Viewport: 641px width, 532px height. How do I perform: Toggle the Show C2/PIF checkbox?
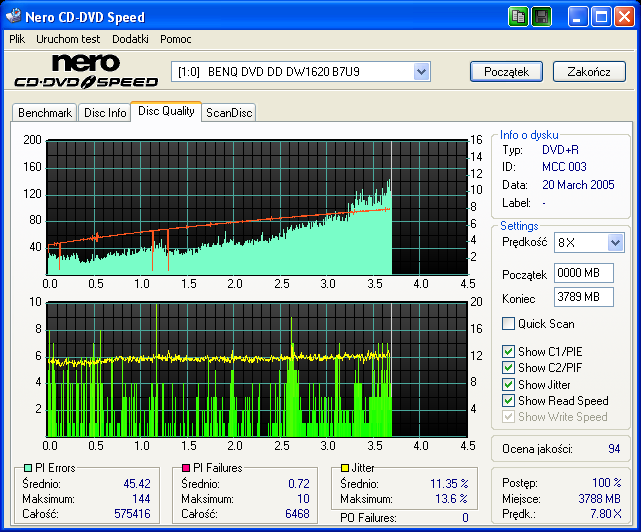[x=508, y=368]
